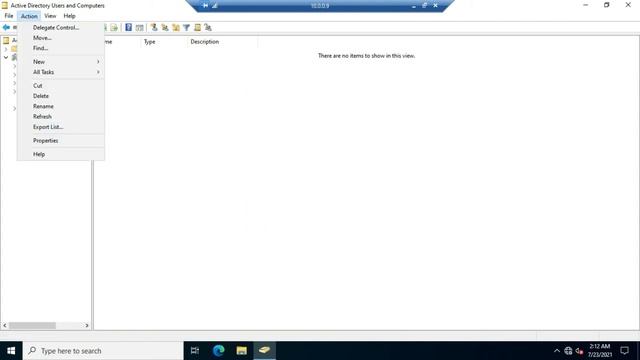The image size is (640, 360).
Task: Click the tree pane horizontal scrollbar thumb
Action: [x=32, y=325]
